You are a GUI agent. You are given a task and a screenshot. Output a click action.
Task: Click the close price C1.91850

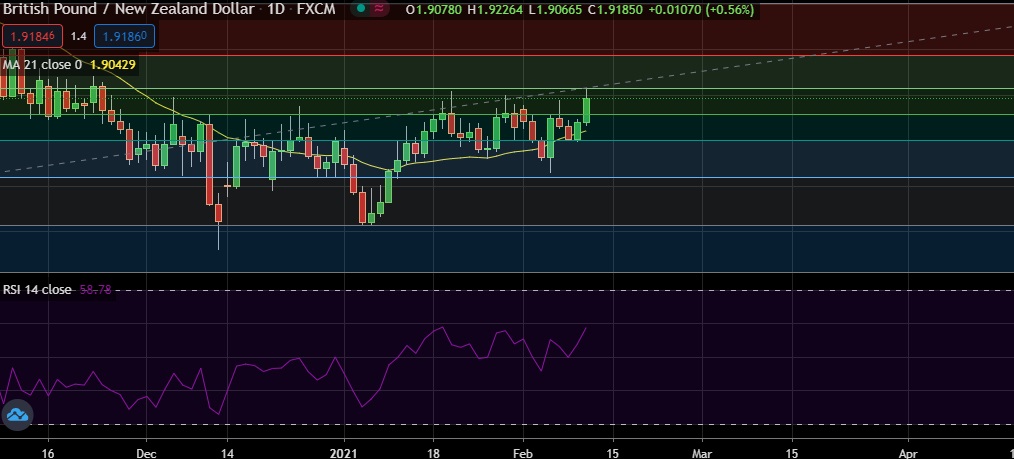click(x=614, y=10)
